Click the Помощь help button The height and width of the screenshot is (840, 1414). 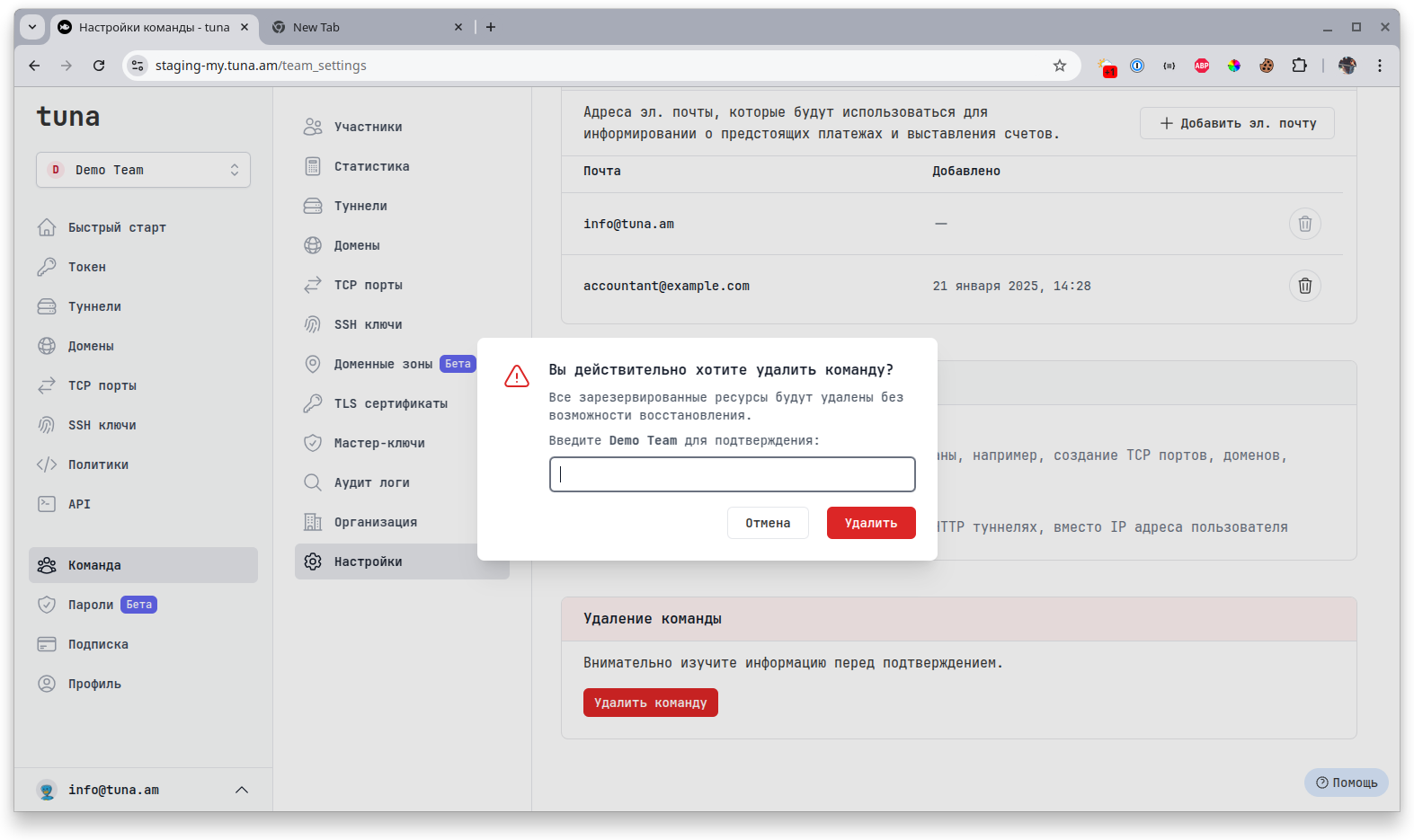[1346, 783]
